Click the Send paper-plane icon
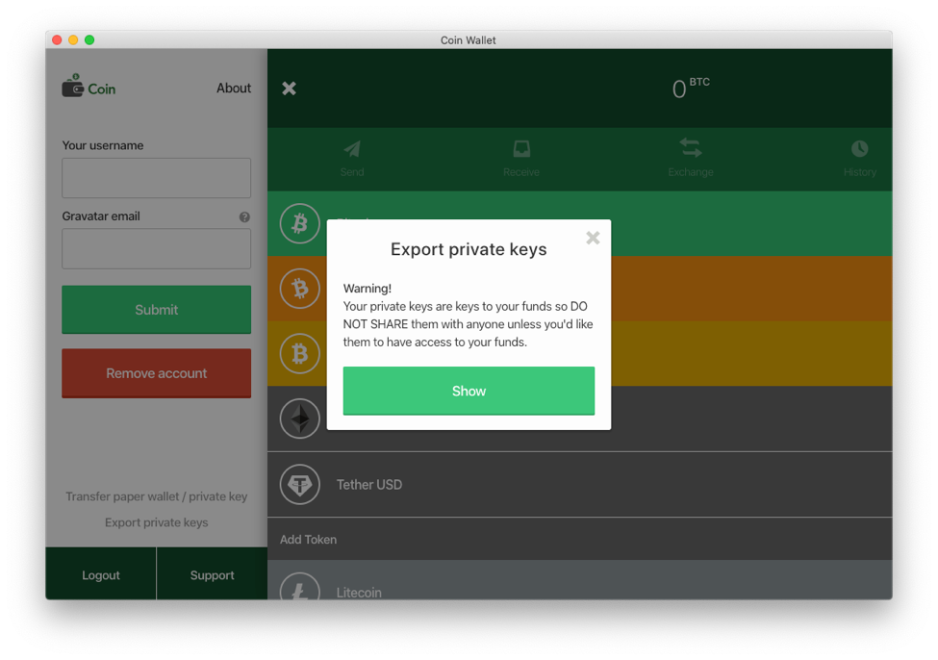 (352, 149)
